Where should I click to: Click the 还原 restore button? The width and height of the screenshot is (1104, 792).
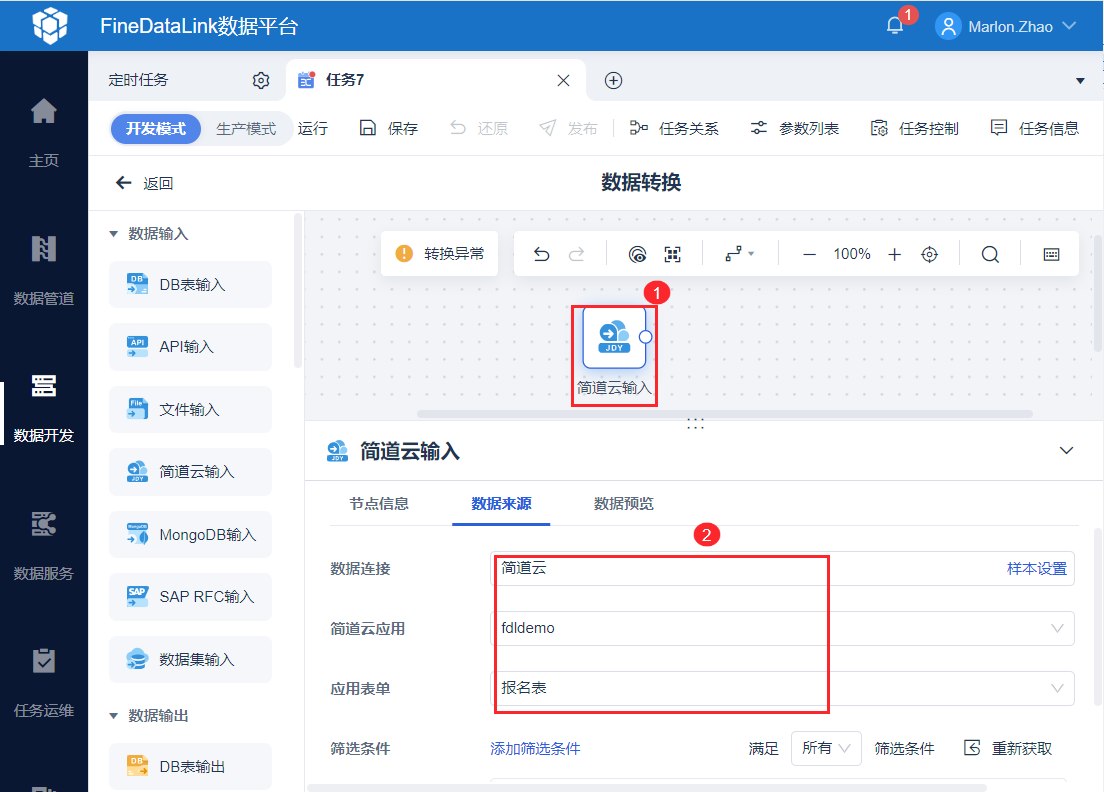pyautogui.click(x=479, y=128)
